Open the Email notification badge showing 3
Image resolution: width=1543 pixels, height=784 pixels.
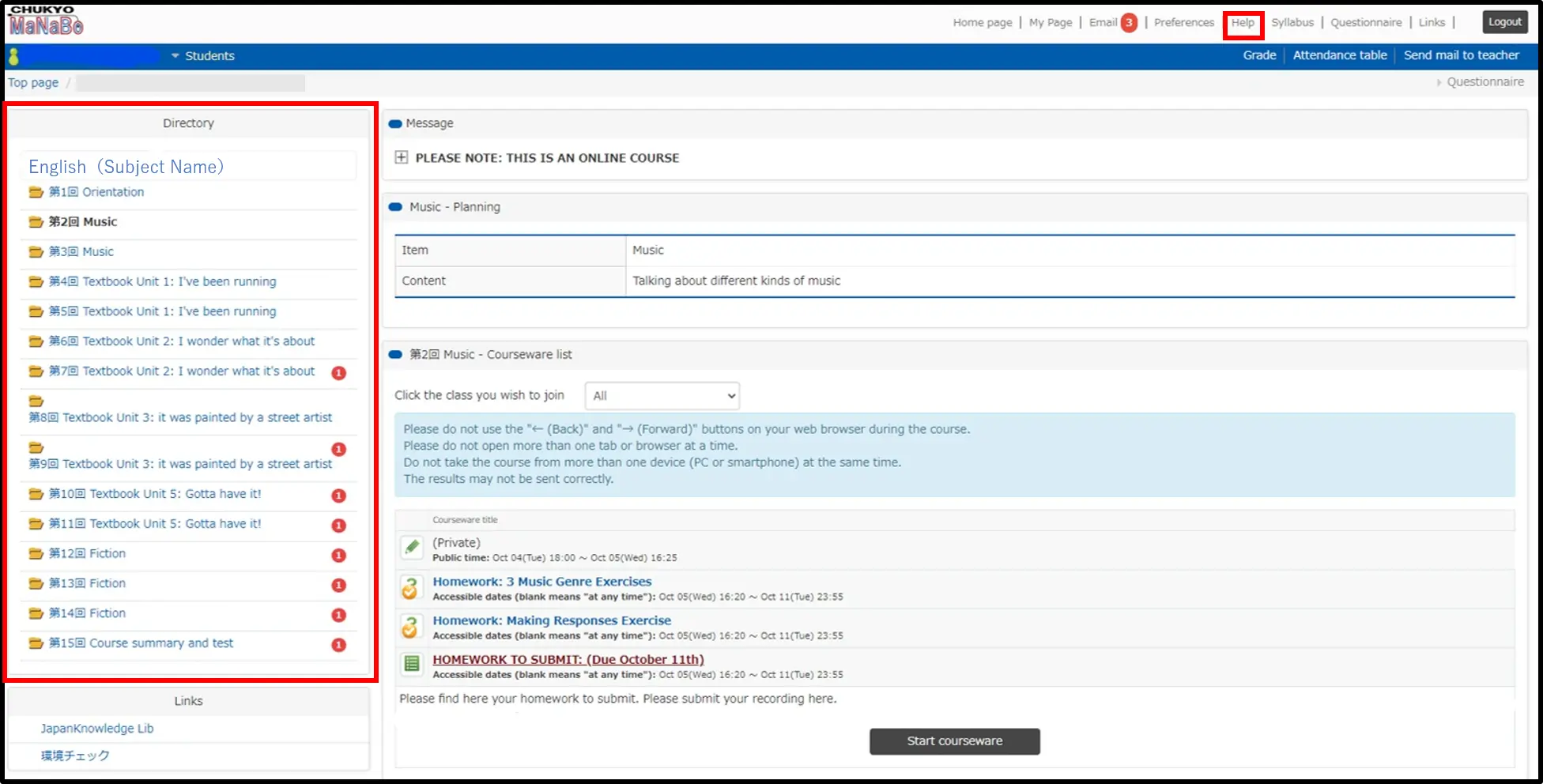click(1129, 23)
